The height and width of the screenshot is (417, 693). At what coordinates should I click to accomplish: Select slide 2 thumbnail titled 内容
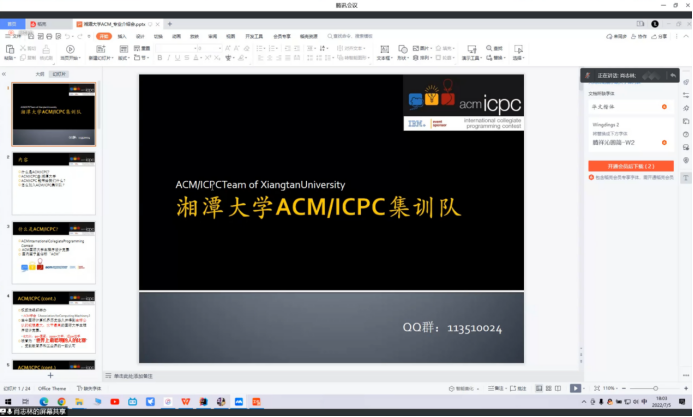(x=53, y=184)
